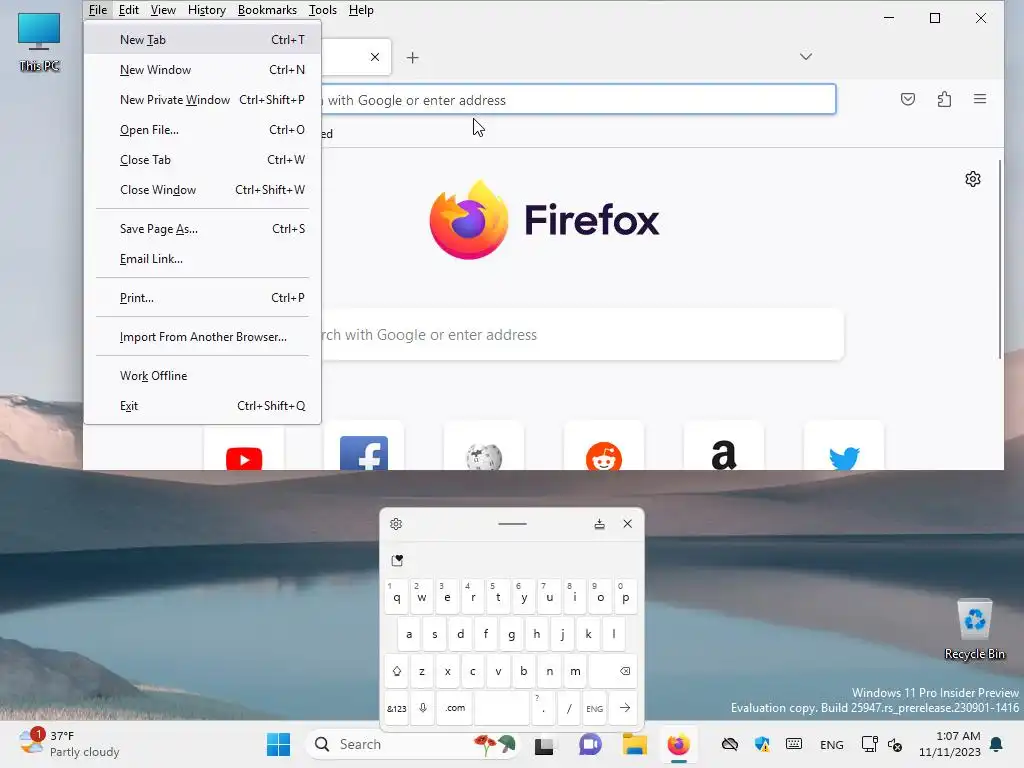Open the List all tabs chevron
The height and width of the screenshot is (768, 1024).
click(806, 57)
